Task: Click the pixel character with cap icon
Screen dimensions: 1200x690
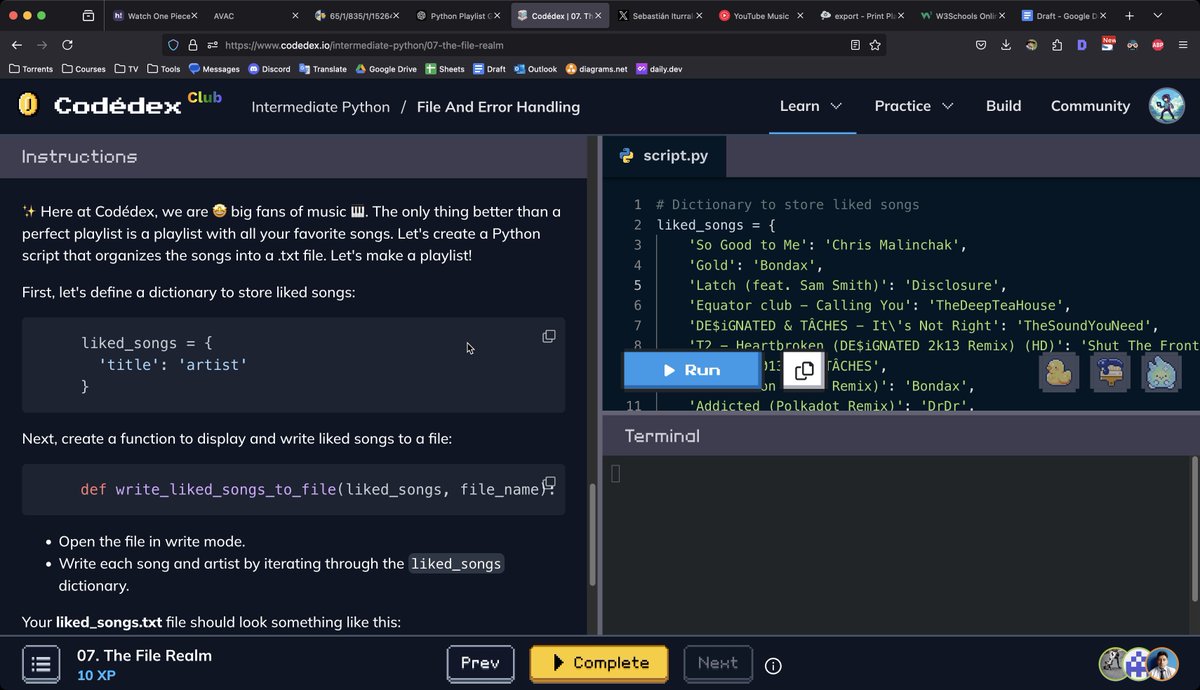Action: [1110, 372]
